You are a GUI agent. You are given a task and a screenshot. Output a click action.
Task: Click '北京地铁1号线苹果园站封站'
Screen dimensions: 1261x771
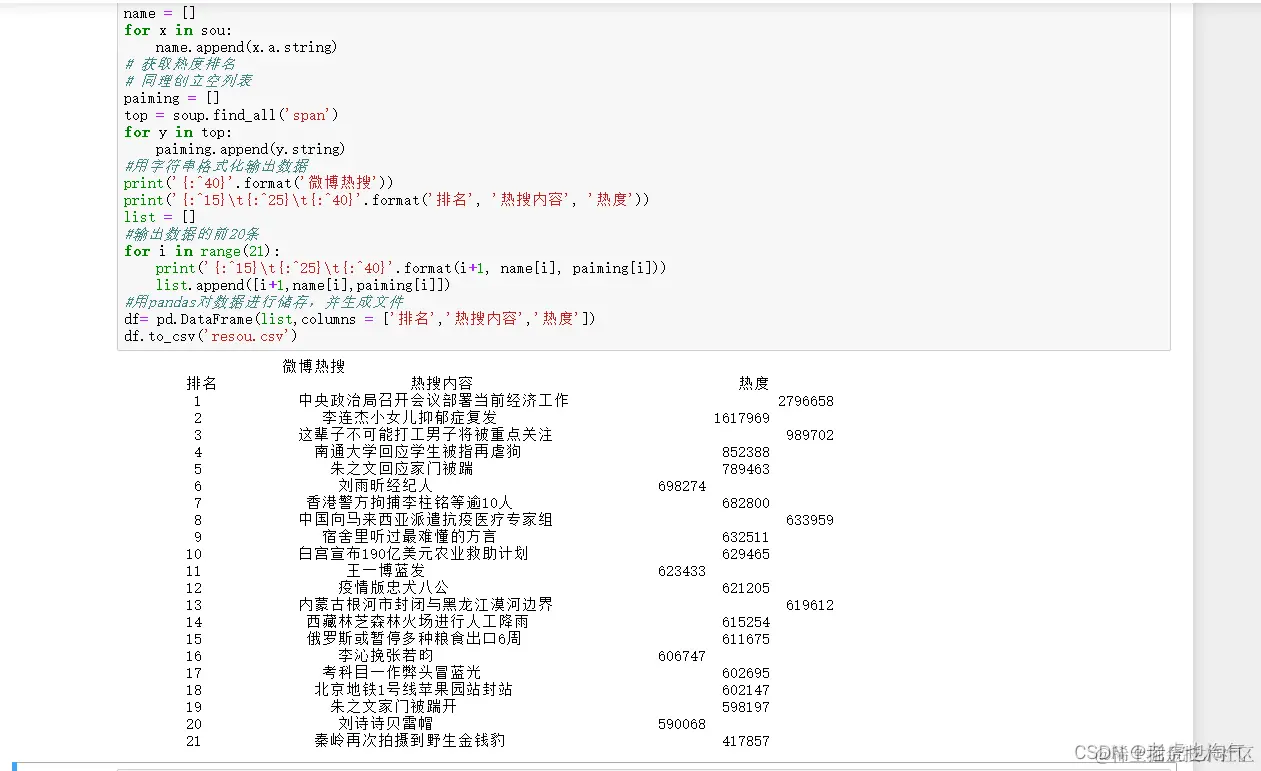tap(414, 689)
